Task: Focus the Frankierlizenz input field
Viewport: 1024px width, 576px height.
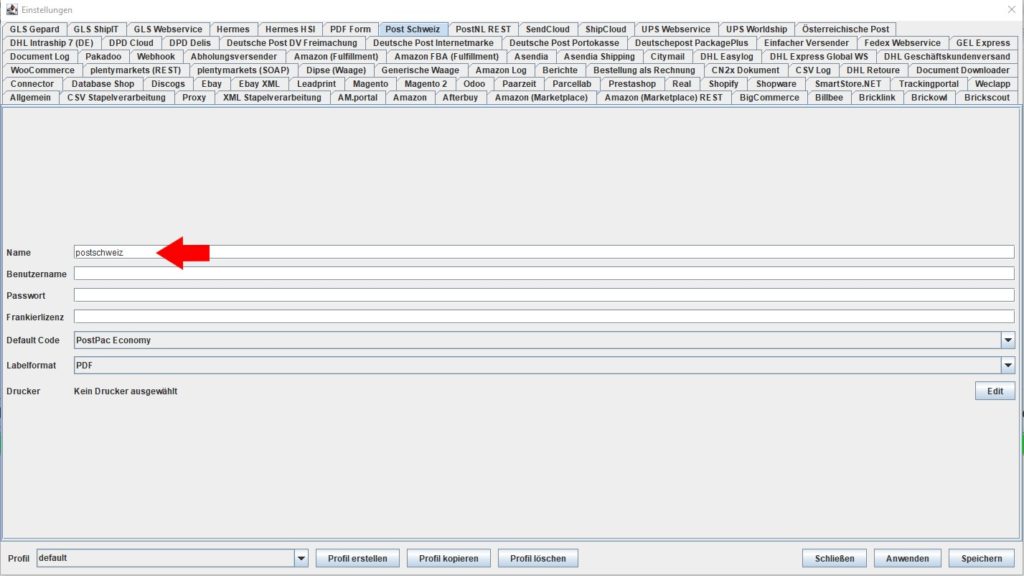Action: [x=544, y=317]
